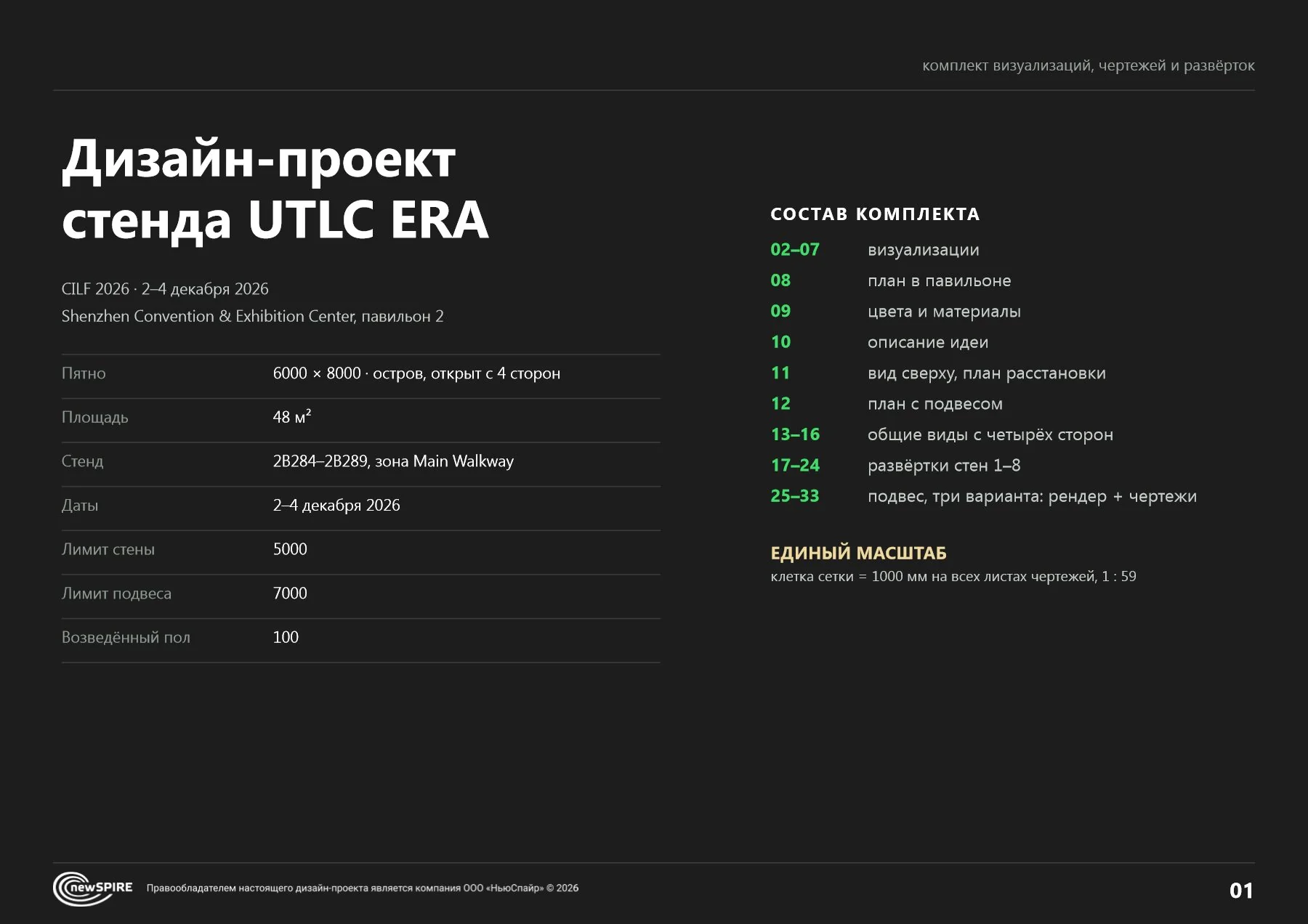Click page number '08'

[x=780, y=280]
